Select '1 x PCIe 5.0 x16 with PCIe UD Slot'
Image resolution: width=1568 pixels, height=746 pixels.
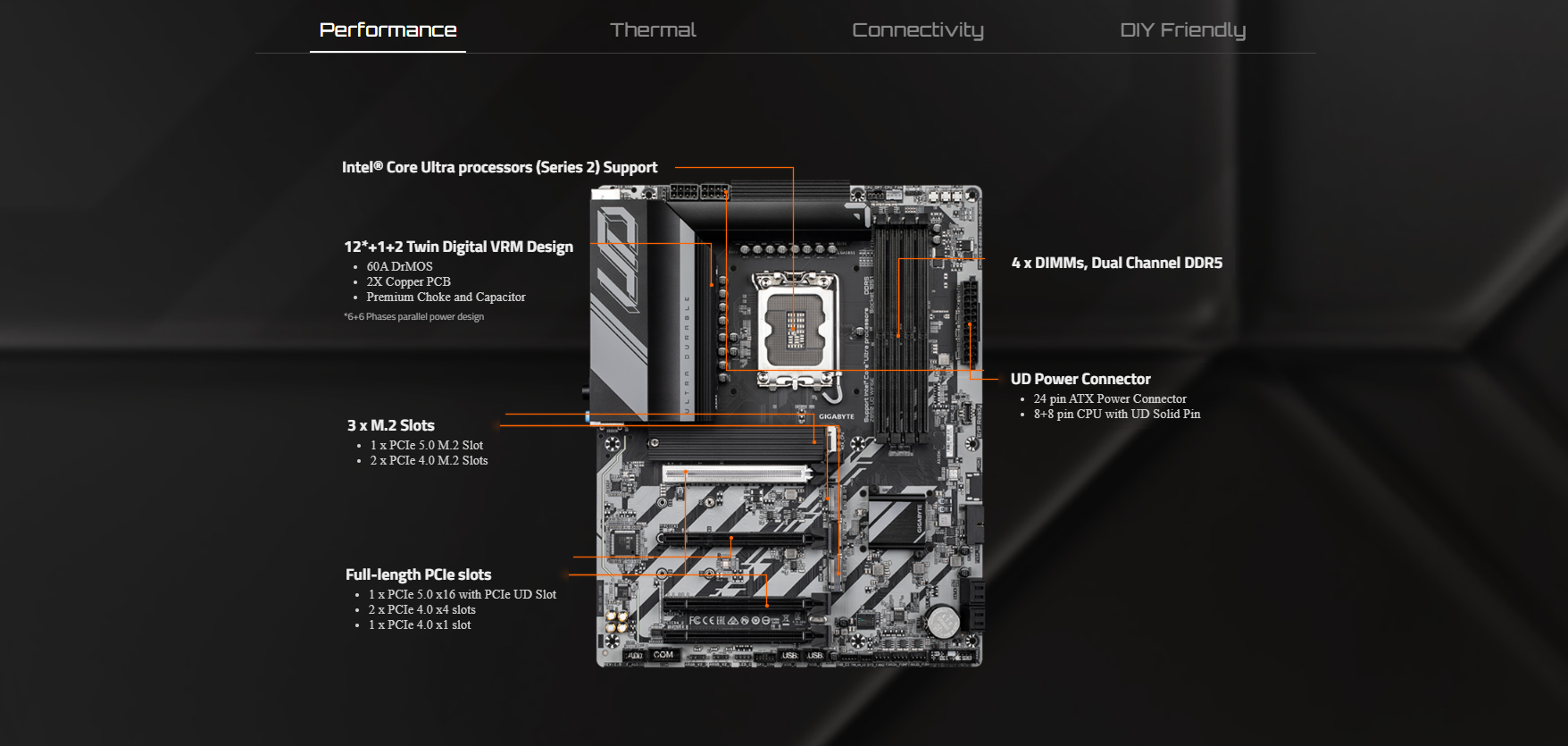point(462,594)
